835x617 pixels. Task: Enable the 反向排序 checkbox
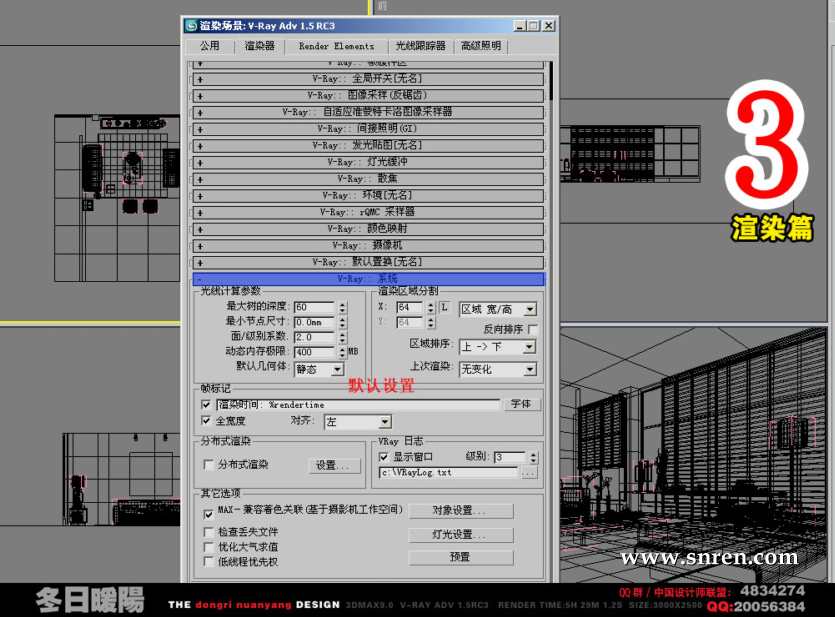pos(531,329)
